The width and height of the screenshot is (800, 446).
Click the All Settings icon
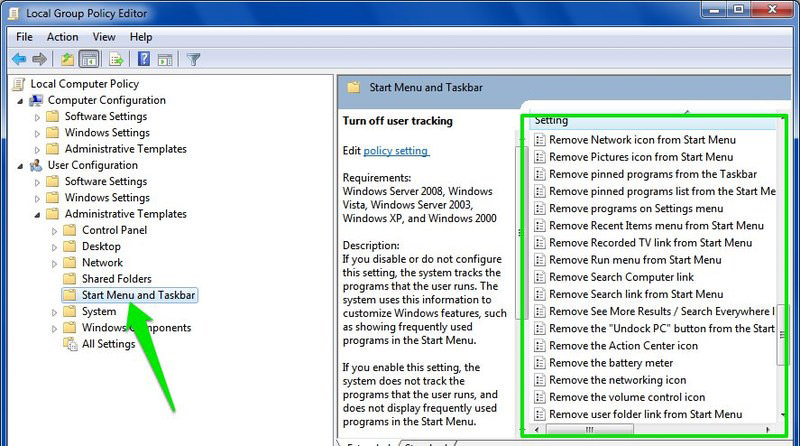70,344
